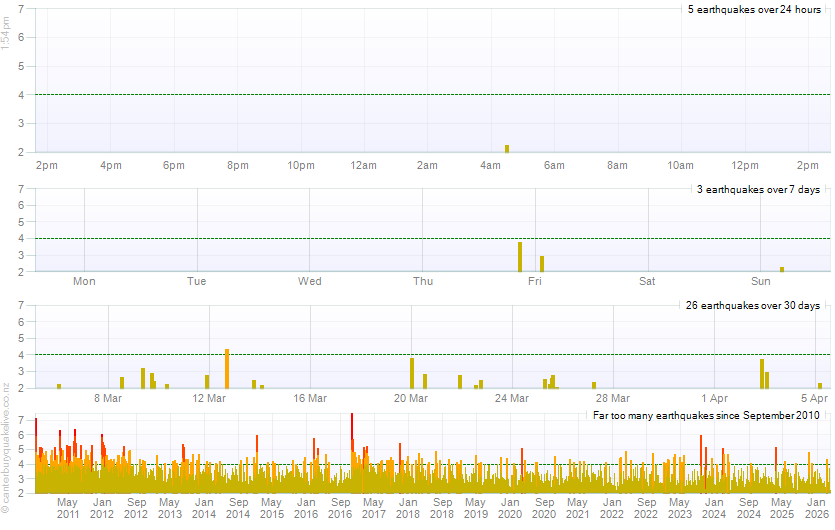Click the 28 Mar label on 30-day axis
835x530 pixels.
coord(613,398)
